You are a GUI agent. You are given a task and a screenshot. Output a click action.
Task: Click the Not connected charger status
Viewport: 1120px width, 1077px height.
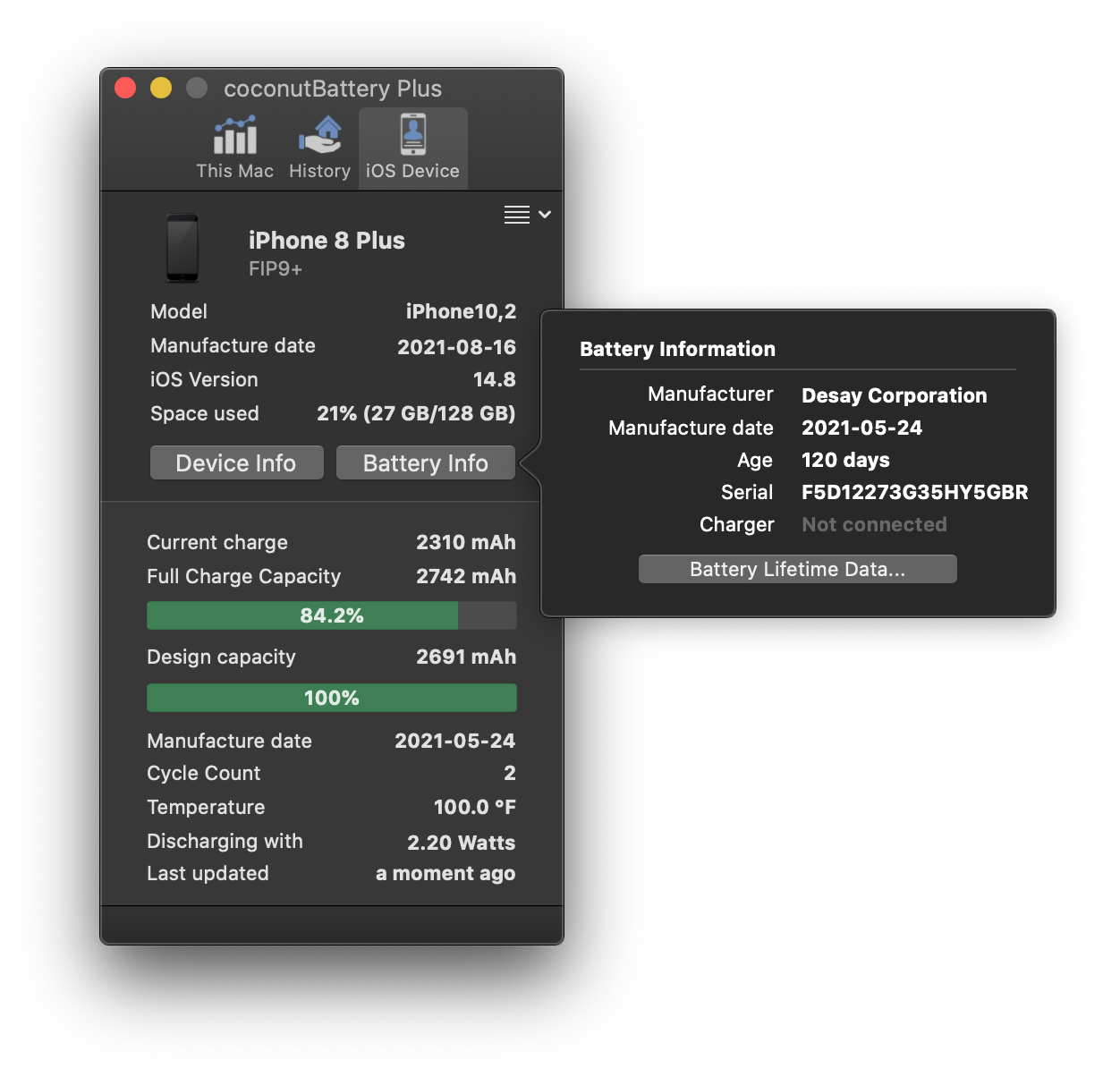(x=874, y=524)
